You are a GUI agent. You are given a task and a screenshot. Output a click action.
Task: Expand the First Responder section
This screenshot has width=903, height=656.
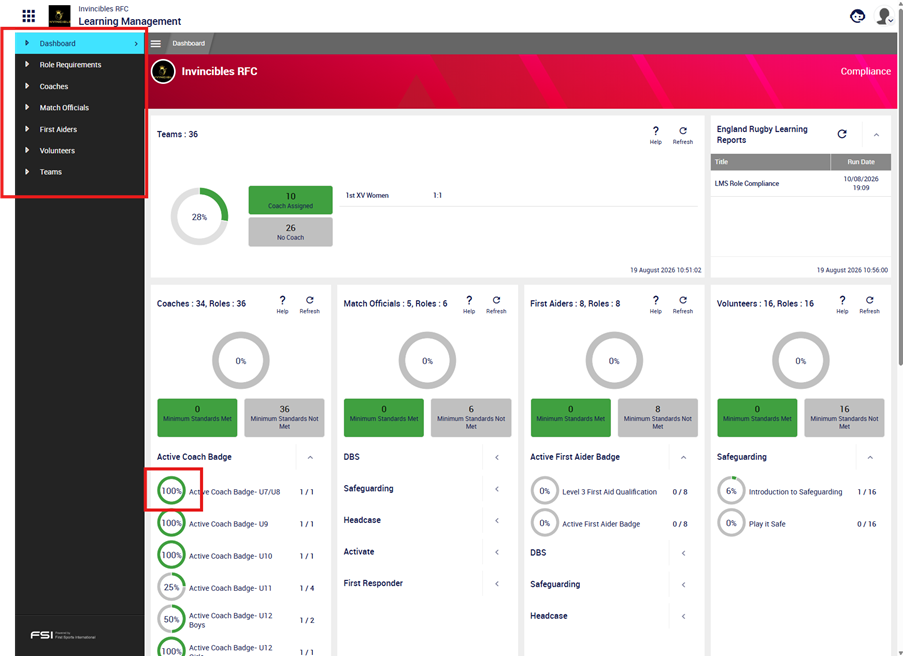[x=497, y=584]
